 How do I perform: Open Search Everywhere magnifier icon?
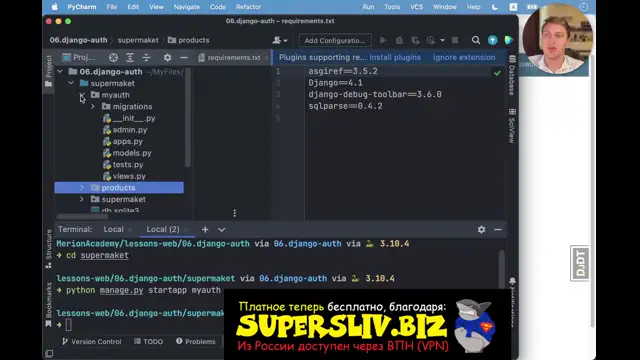[x=476, y=40]
